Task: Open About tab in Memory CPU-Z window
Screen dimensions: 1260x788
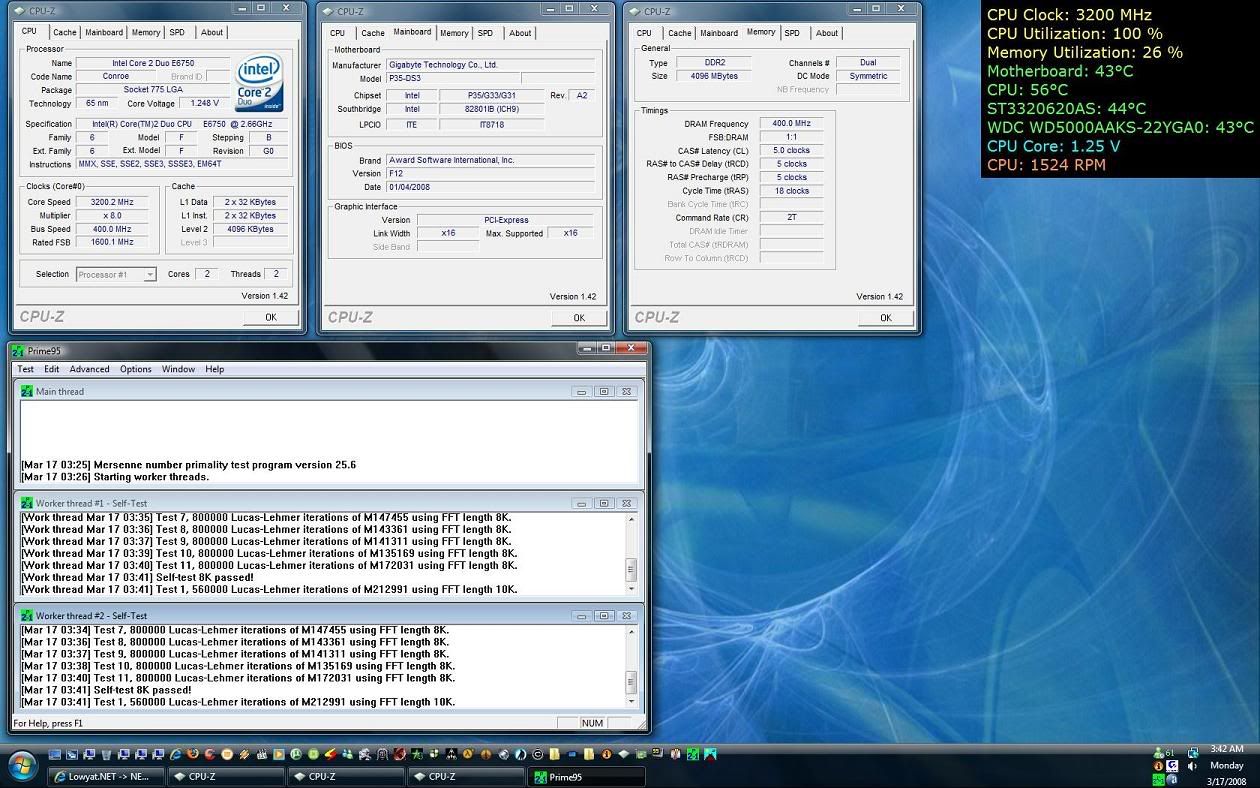Action: [827, 33]
